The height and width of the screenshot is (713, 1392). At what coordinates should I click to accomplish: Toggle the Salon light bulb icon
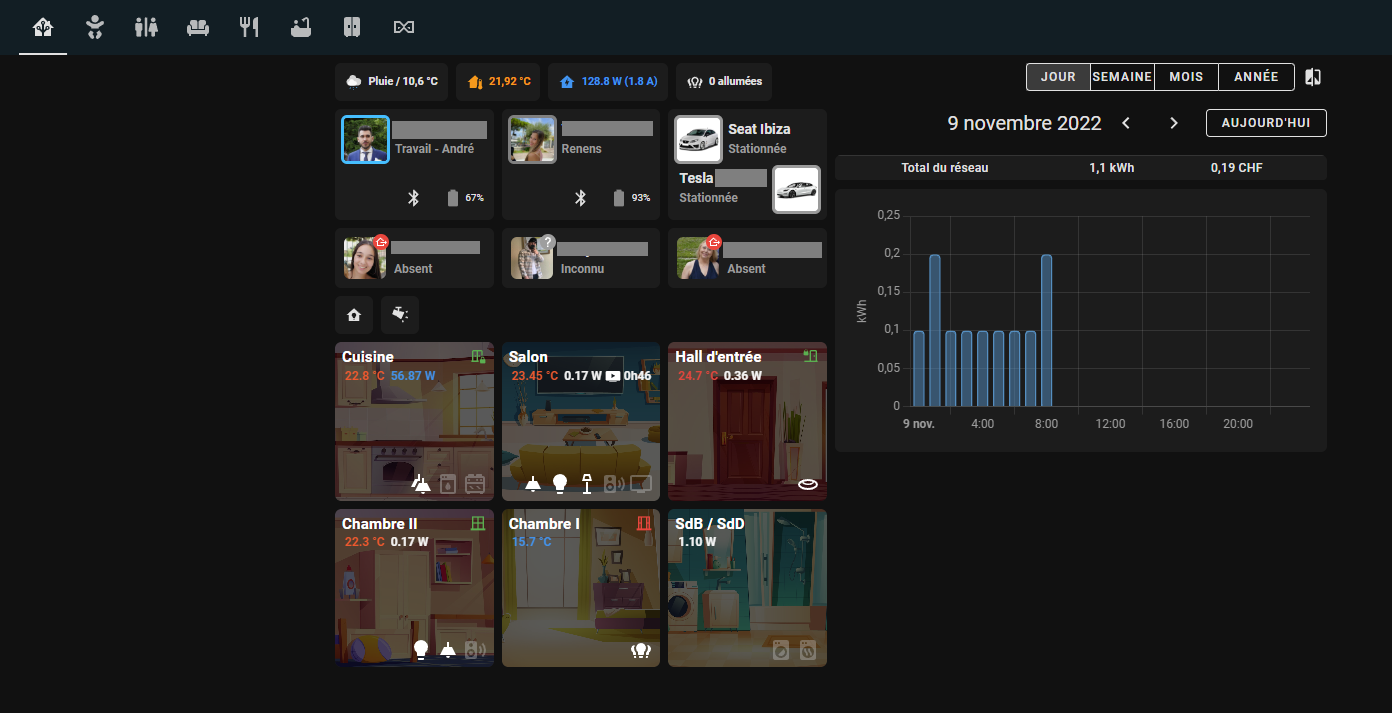pyautogui.click(x=560, y=484)
